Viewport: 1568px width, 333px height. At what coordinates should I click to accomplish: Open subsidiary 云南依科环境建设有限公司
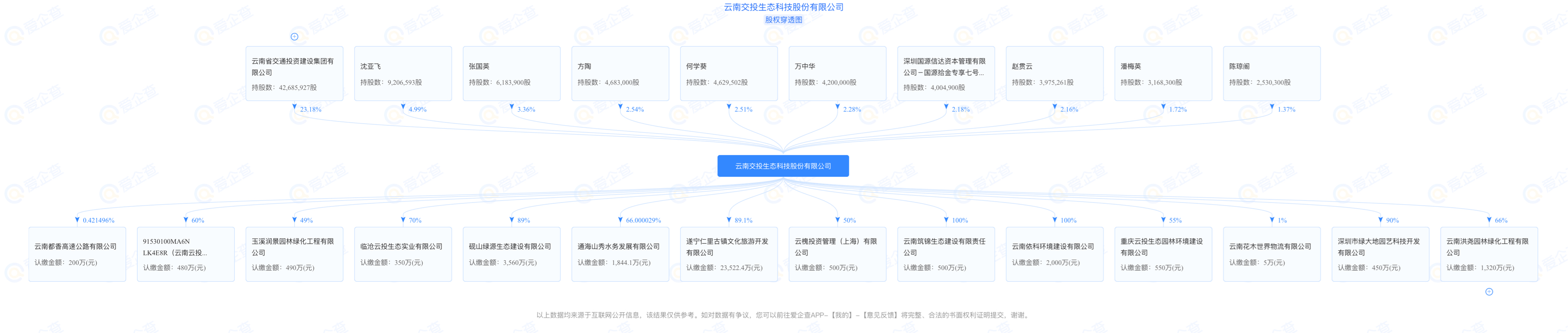coord(1055,255)
